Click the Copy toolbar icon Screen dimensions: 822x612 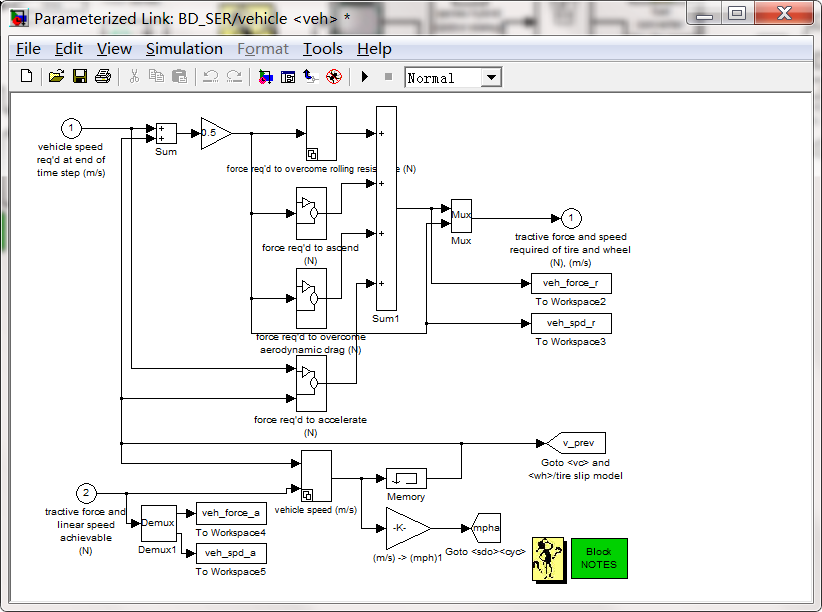[156, 77]
